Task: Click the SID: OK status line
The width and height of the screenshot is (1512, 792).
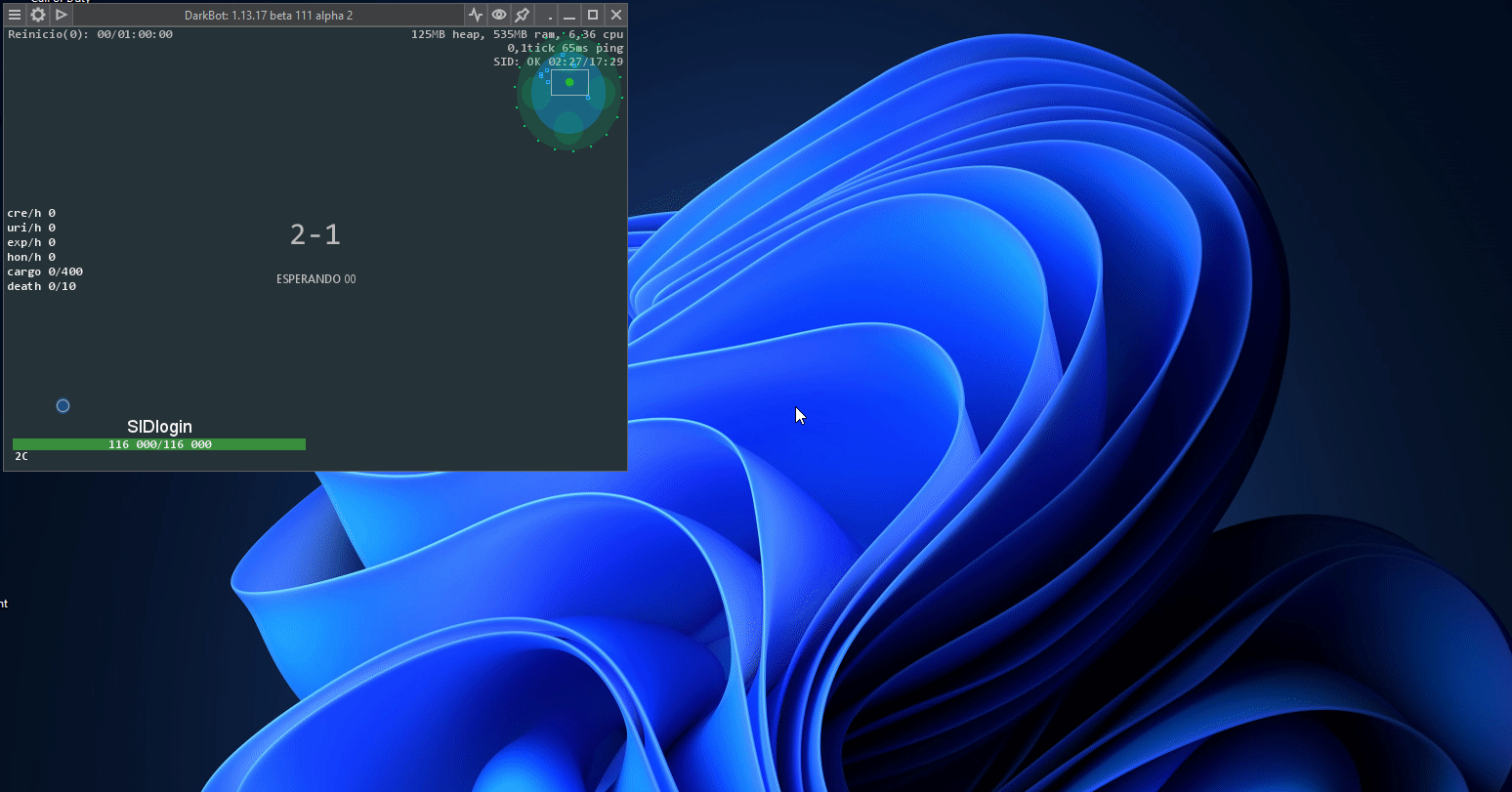Action: click(x=558, y=62)
